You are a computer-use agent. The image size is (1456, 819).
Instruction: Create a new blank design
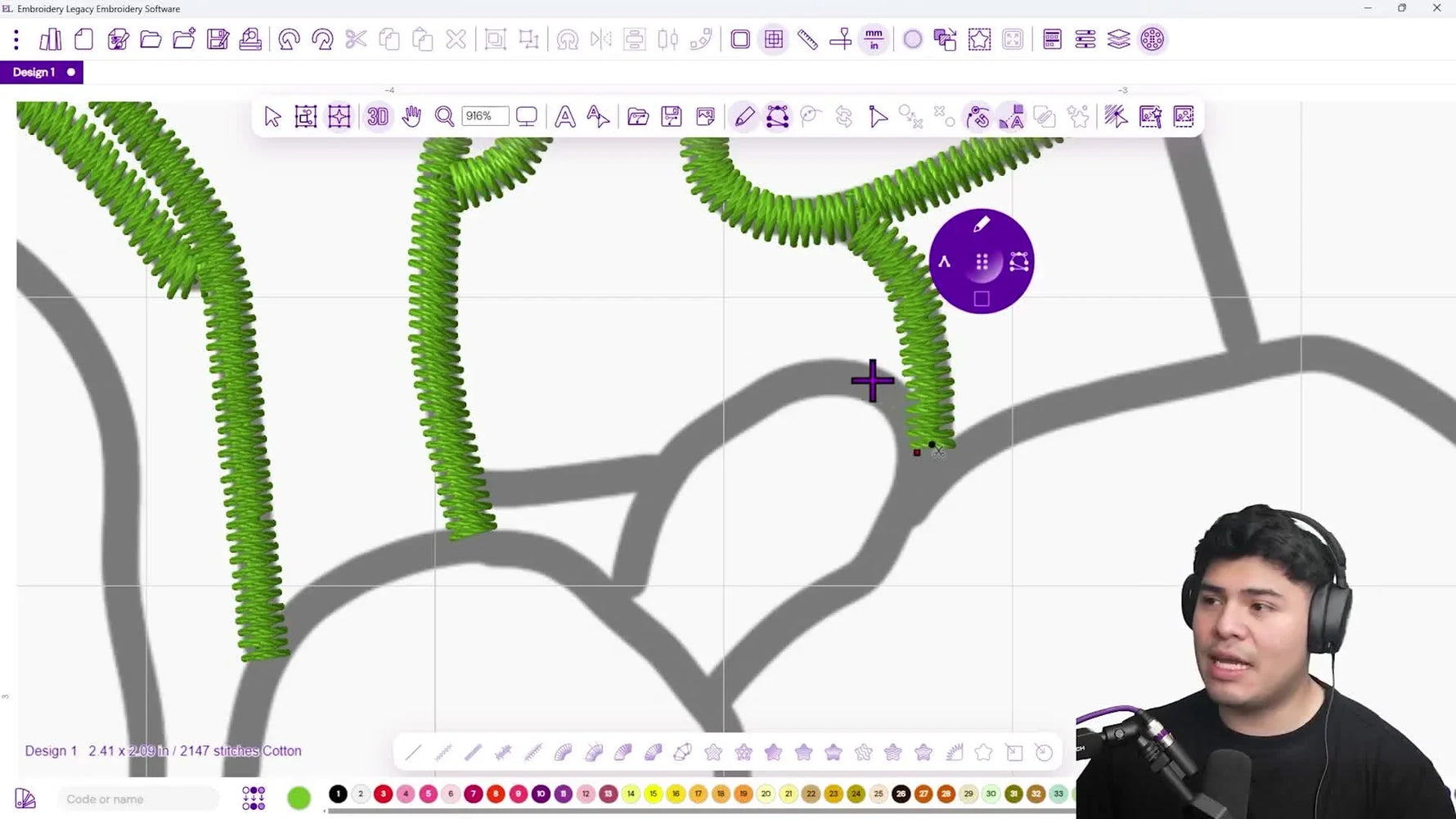[83, 39]
